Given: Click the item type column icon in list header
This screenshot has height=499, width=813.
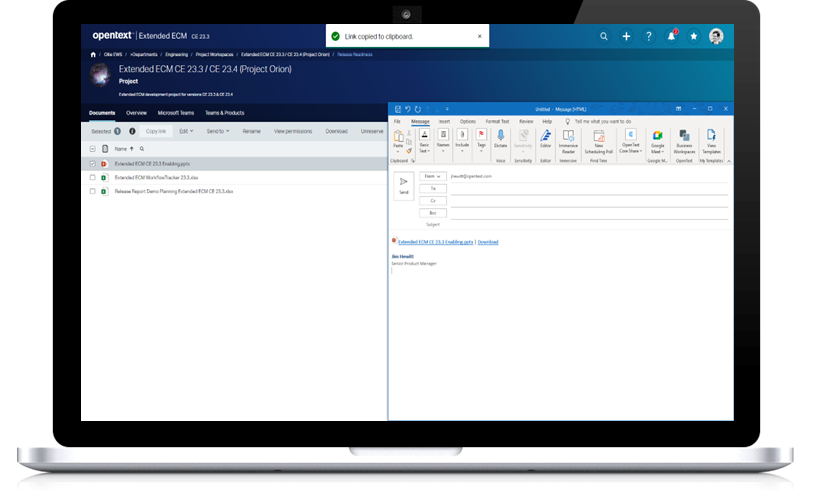Looking at the screenshot, I should tap(105, 149).
